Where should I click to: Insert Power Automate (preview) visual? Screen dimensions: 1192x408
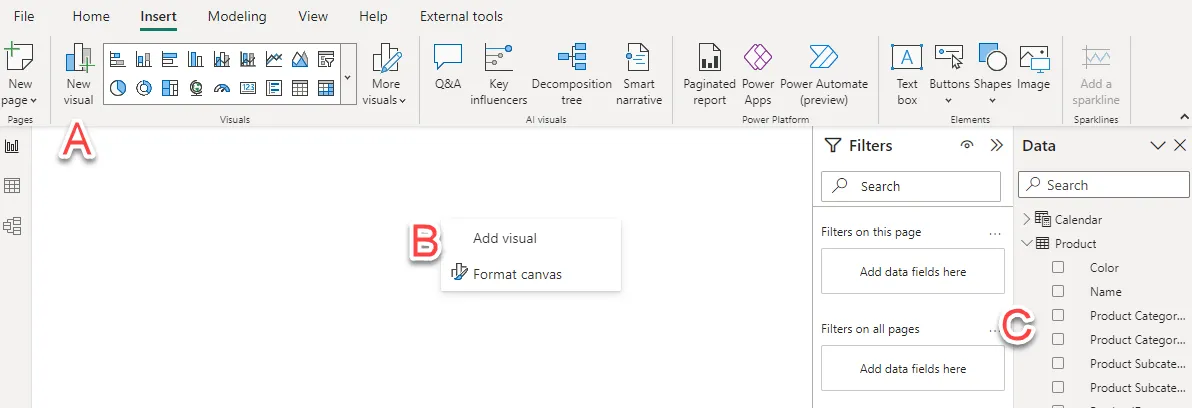[823, 74]
